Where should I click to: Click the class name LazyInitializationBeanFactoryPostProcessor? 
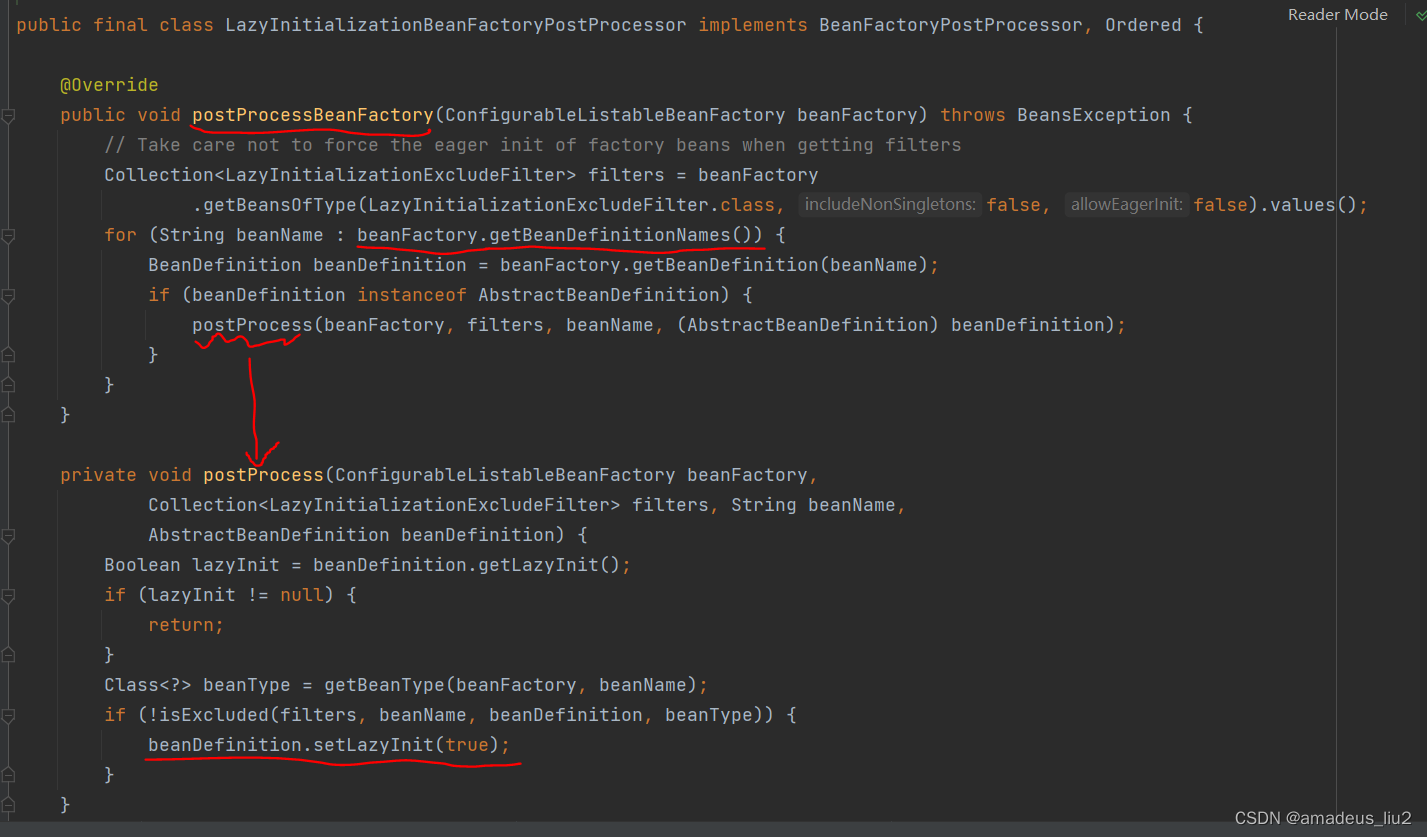pyautogui.click(x=456, y=24)
